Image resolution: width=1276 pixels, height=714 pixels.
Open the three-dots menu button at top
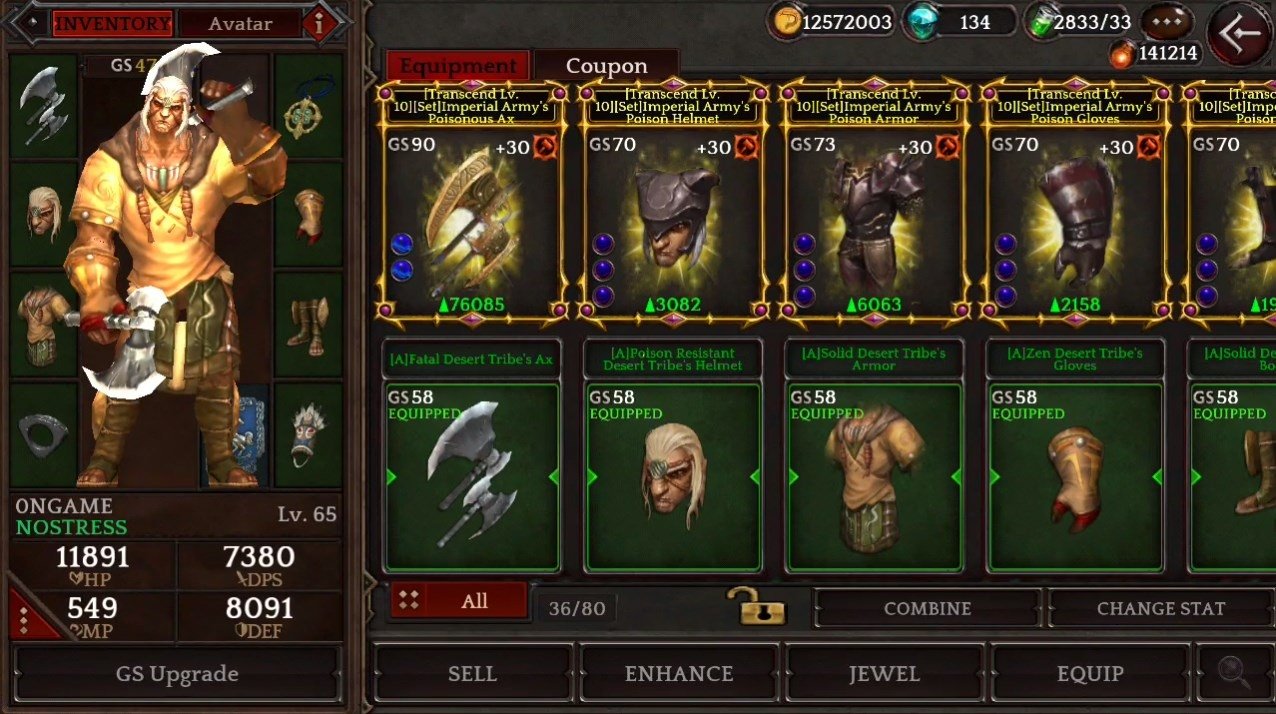1168,21
